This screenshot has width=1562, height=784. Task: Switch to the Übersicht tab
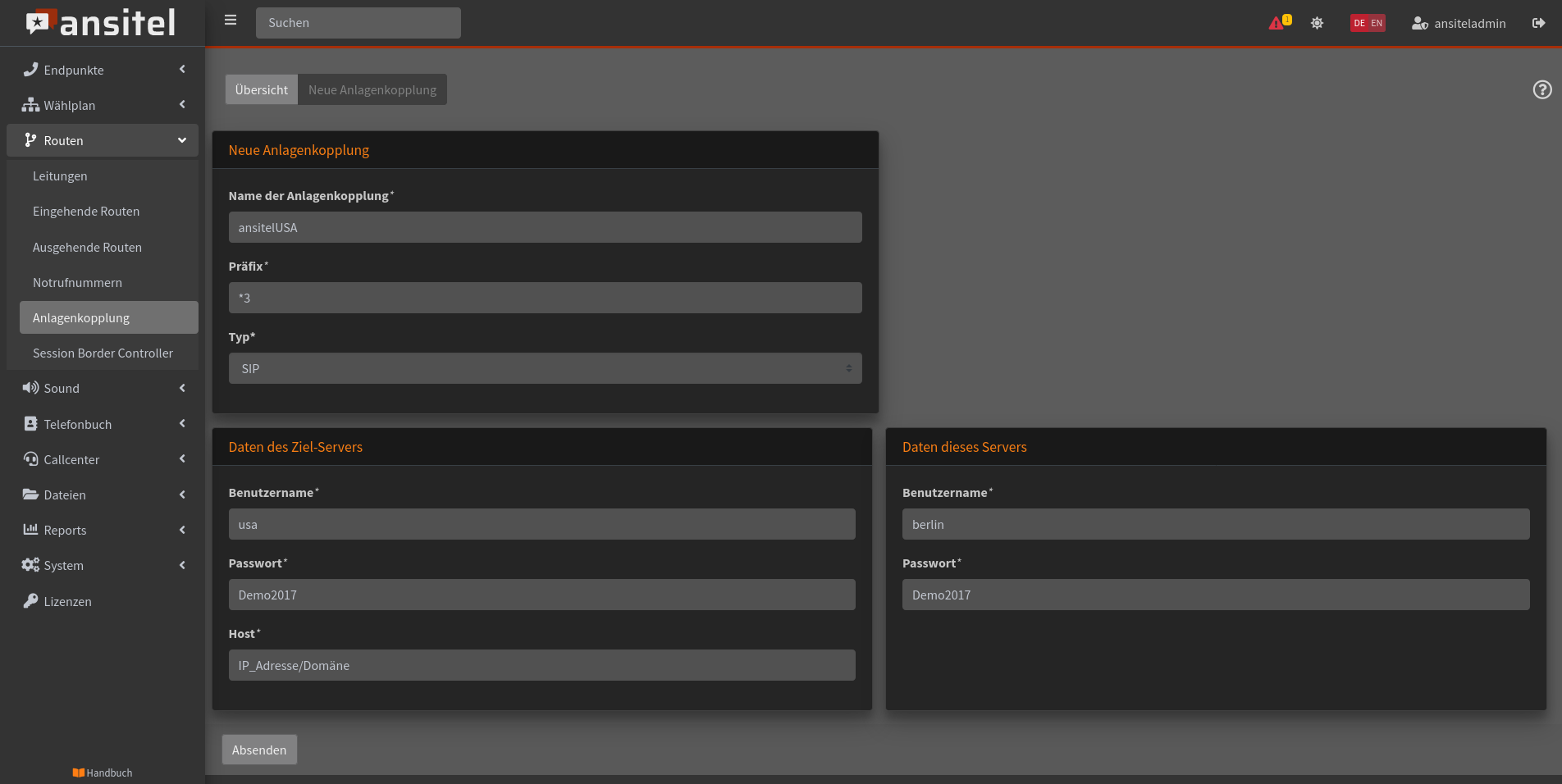[x=261, y=89]
